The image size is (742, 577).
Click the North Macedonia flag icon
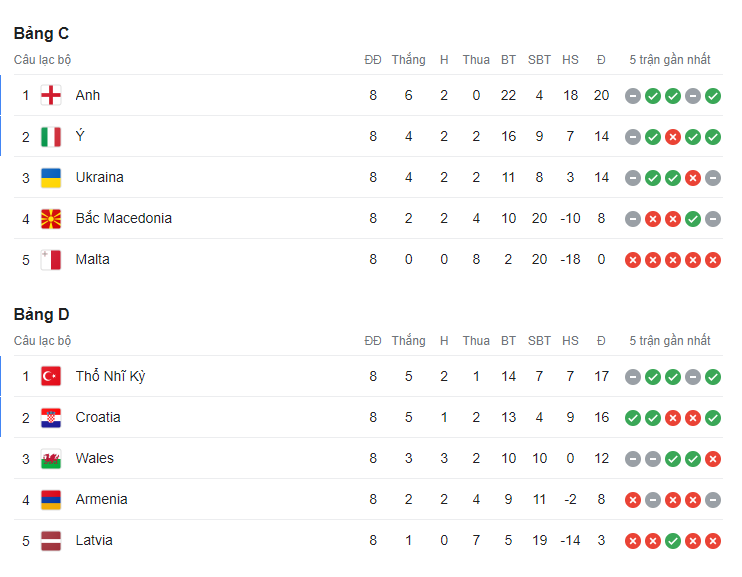coord(51,219)
